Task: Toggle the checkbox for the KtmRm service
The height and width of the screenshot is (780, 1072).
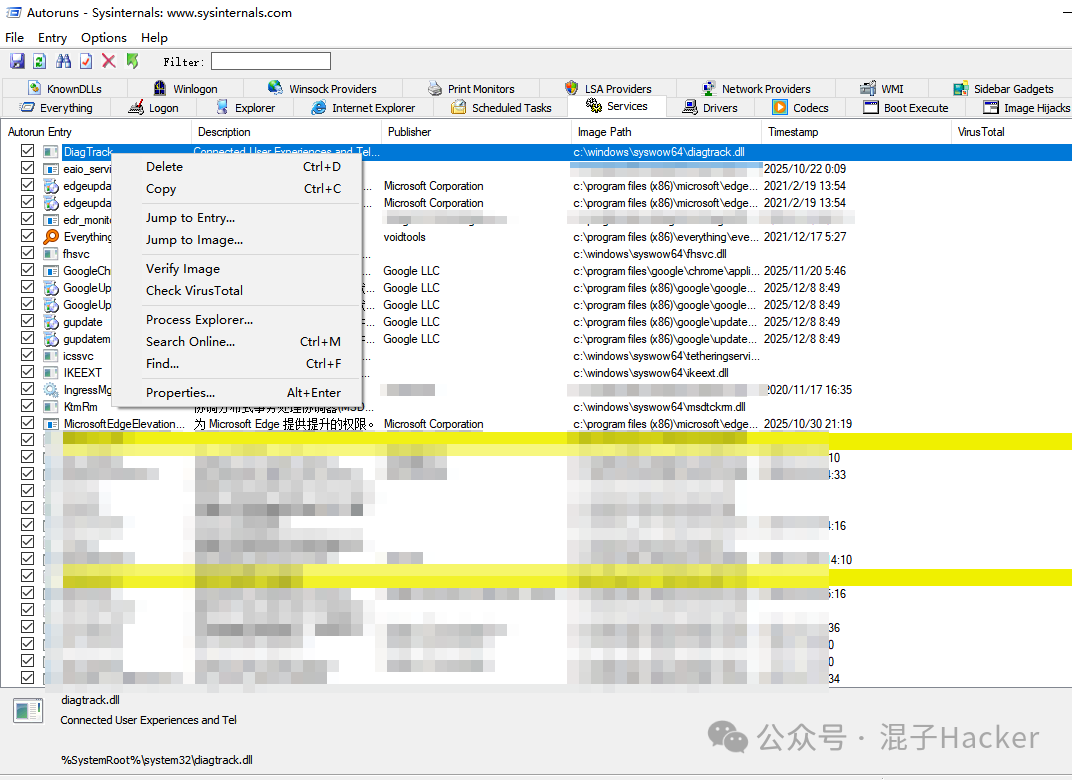Action: (28, 407)
